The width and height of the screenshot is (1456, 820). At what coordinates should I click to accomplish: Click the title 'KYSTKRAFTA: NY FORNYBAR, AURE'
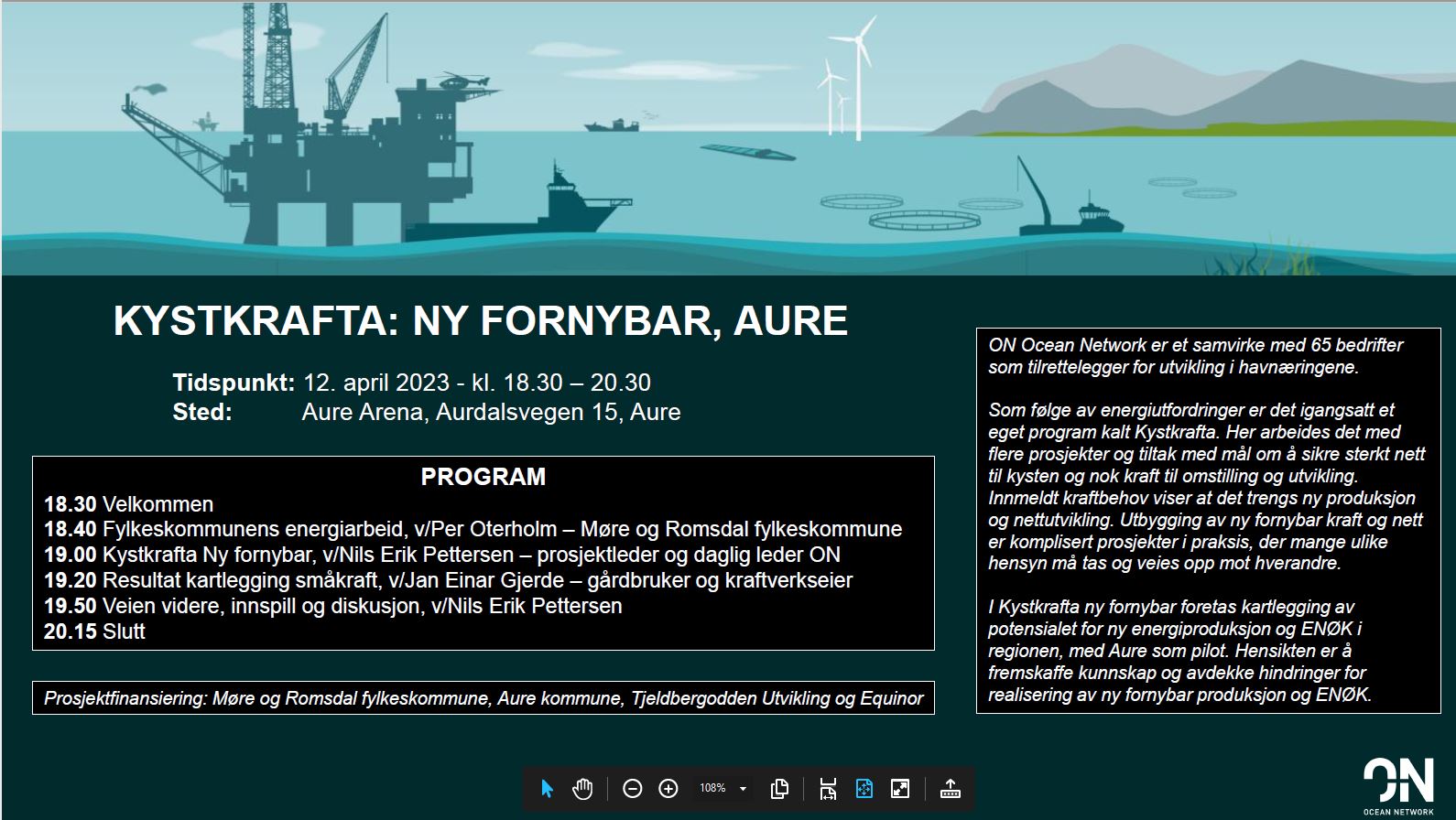[481, 321]
